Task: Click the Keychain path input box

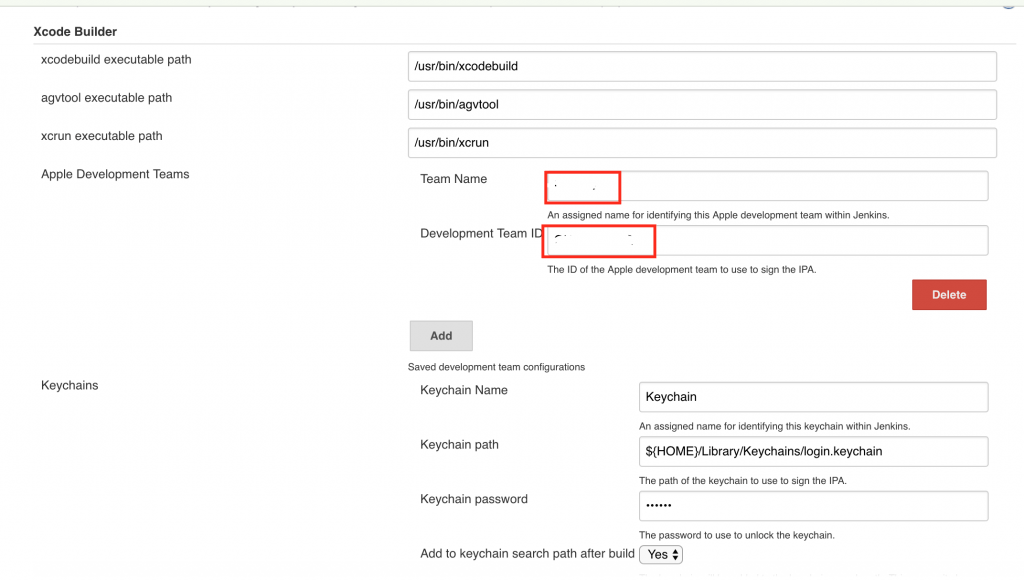Action: click(813, 451)
